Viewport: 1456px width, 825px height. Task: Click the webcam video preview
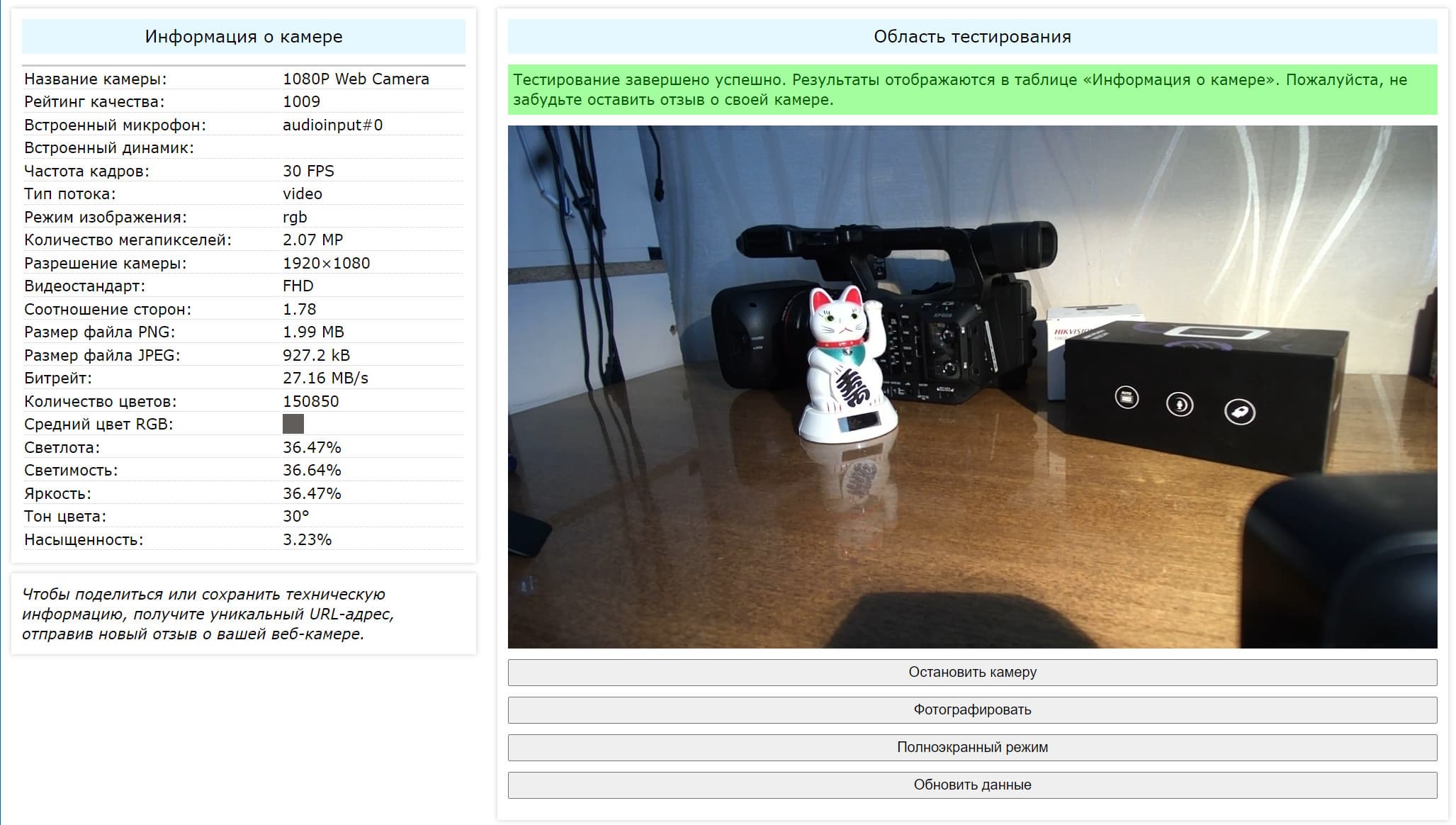pos(972,386)
